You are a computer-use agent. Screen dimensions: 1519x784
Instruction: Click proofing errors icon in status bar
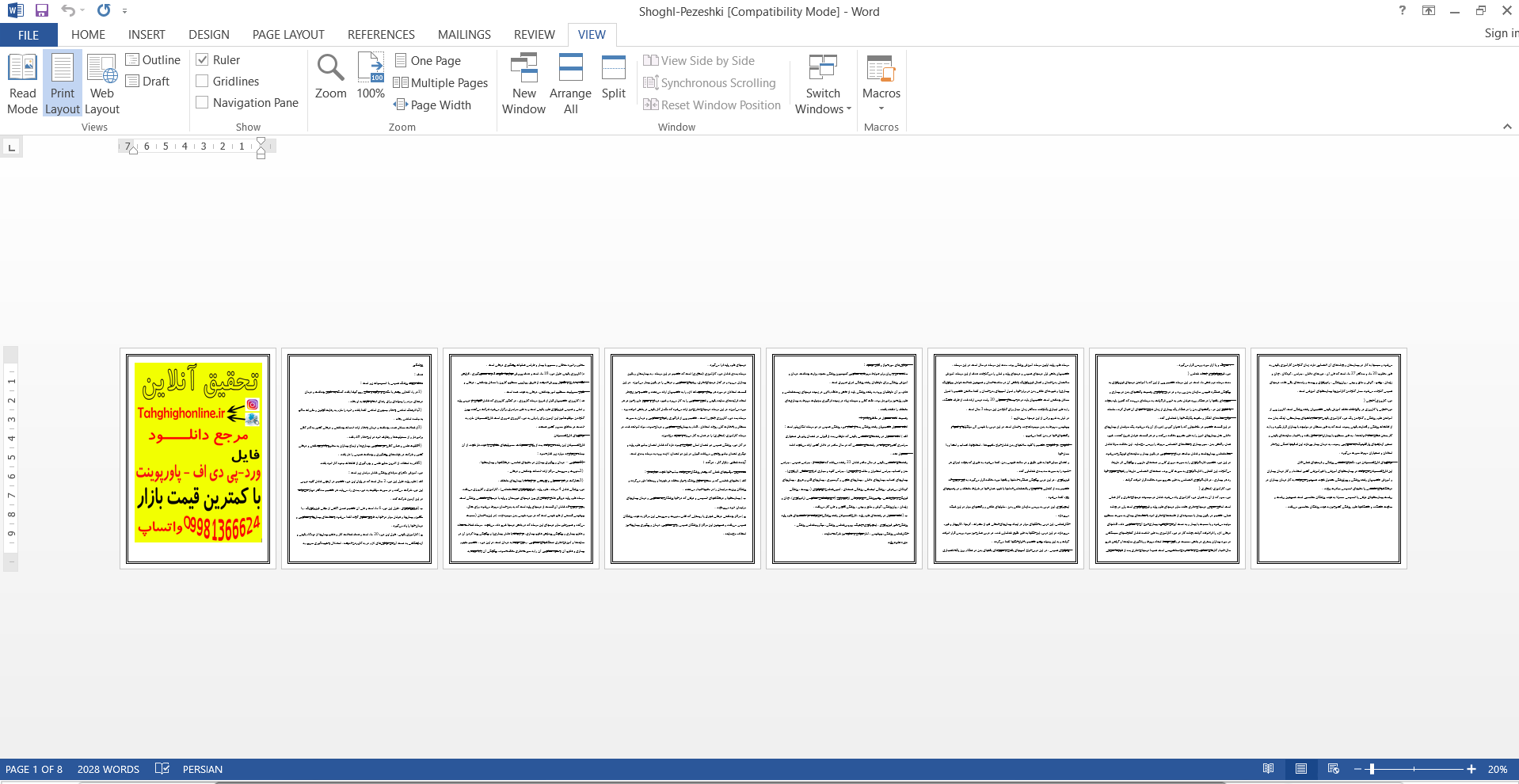point(162,768)
